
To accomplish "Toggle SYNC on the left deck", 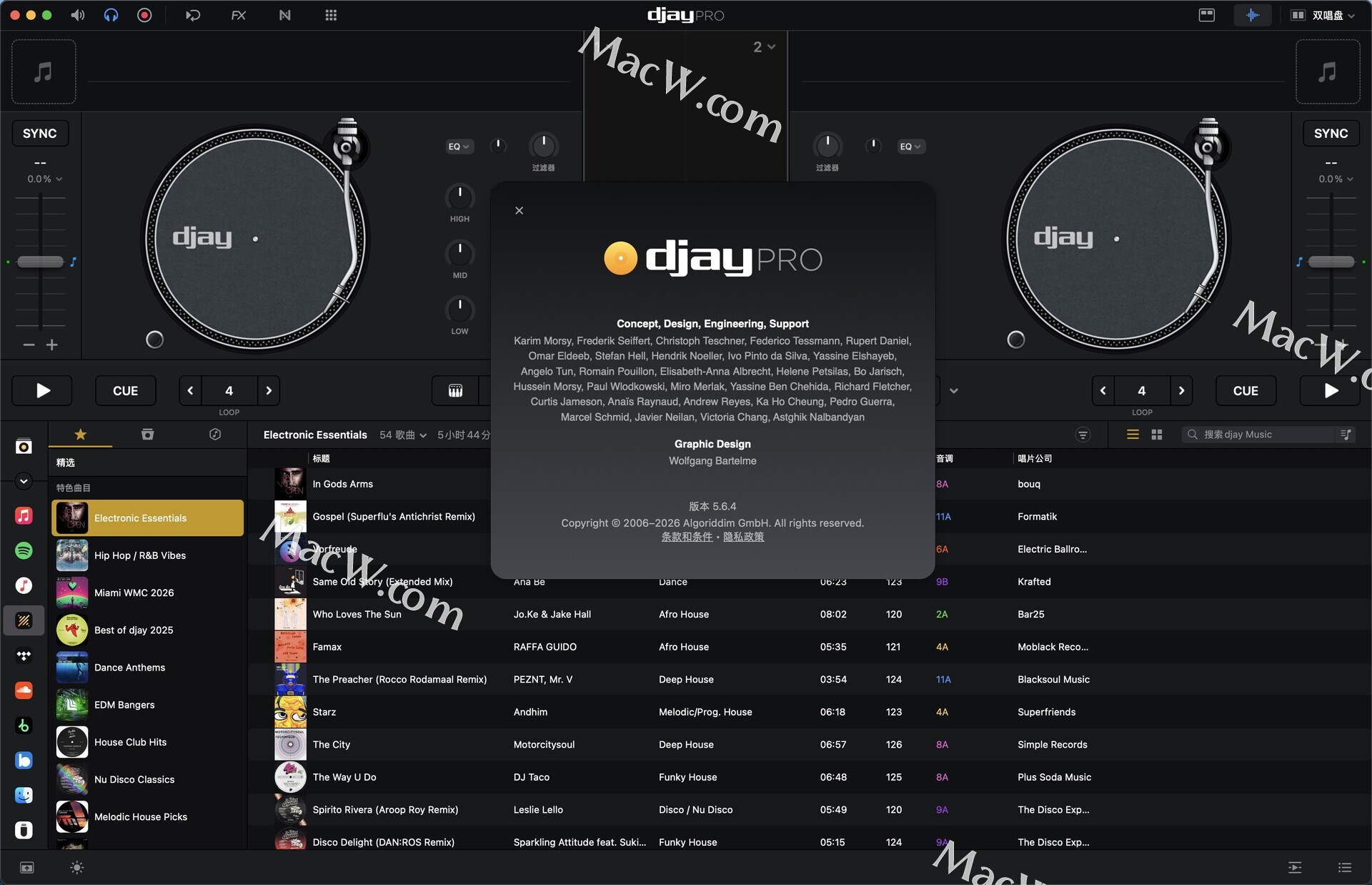I will click(x=40, y=134).
